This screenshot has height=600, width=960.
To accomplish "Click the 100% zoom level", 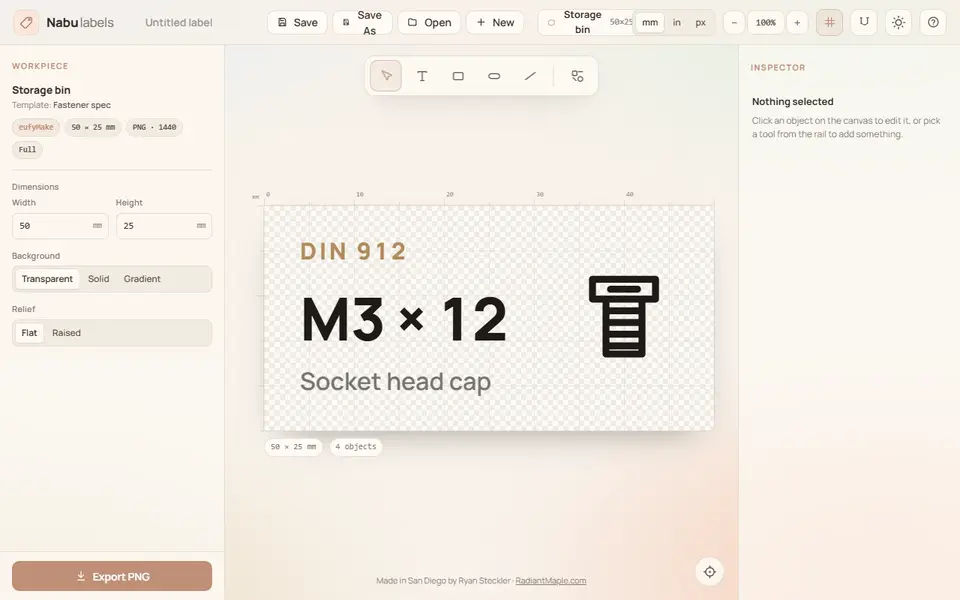I will 766,23.
